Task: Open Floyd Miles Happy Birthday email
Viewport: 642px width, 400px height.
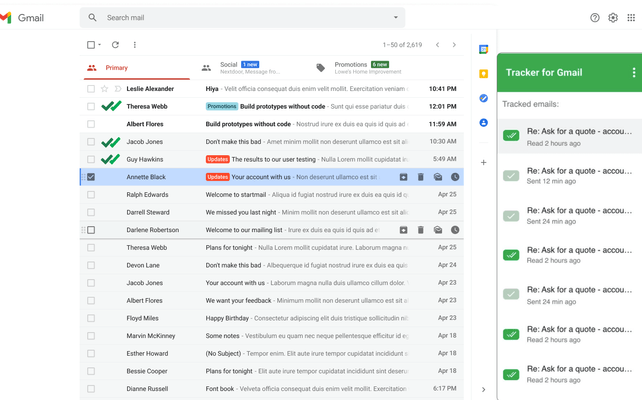Action: click(x=300, y=318)
